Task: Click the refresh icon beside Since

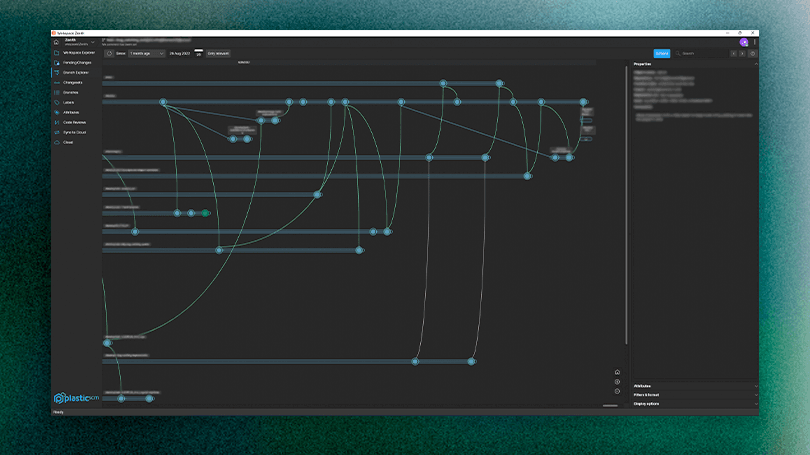Action: click(109, 53)
